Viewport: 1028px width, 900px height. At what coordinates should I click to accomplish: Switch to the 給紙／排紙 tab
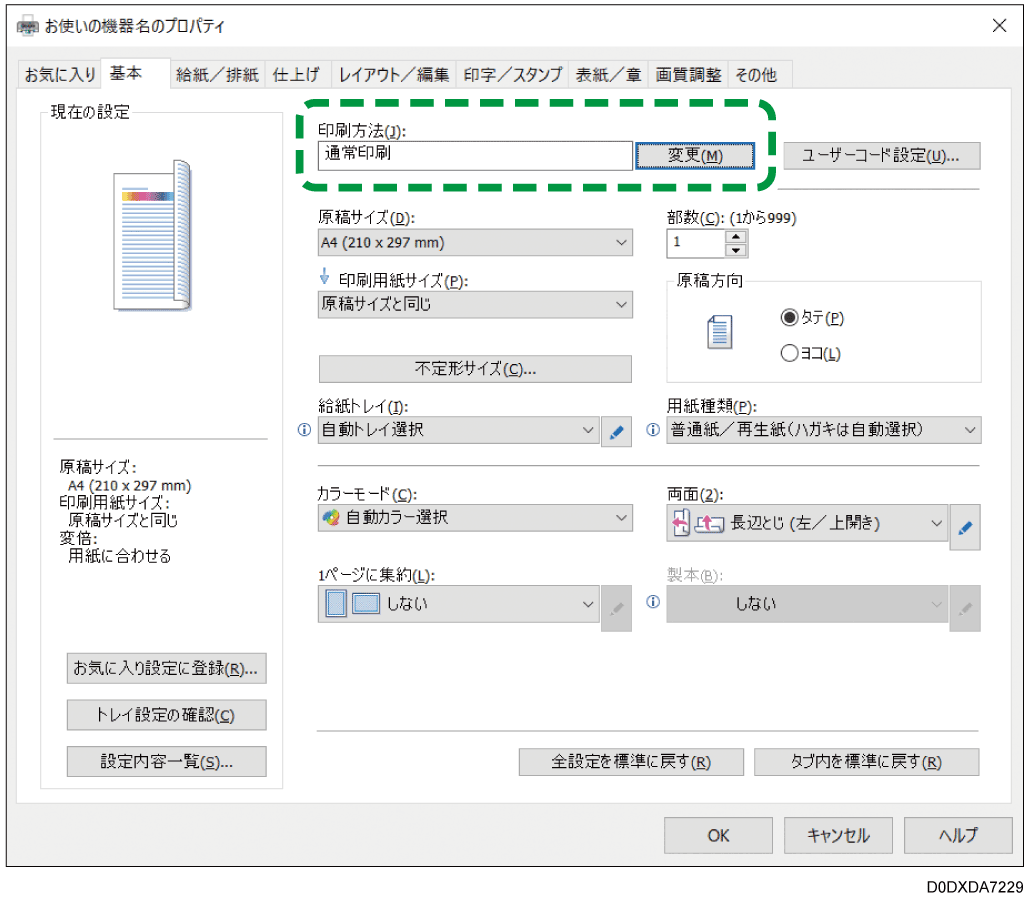tap(217, 75)
